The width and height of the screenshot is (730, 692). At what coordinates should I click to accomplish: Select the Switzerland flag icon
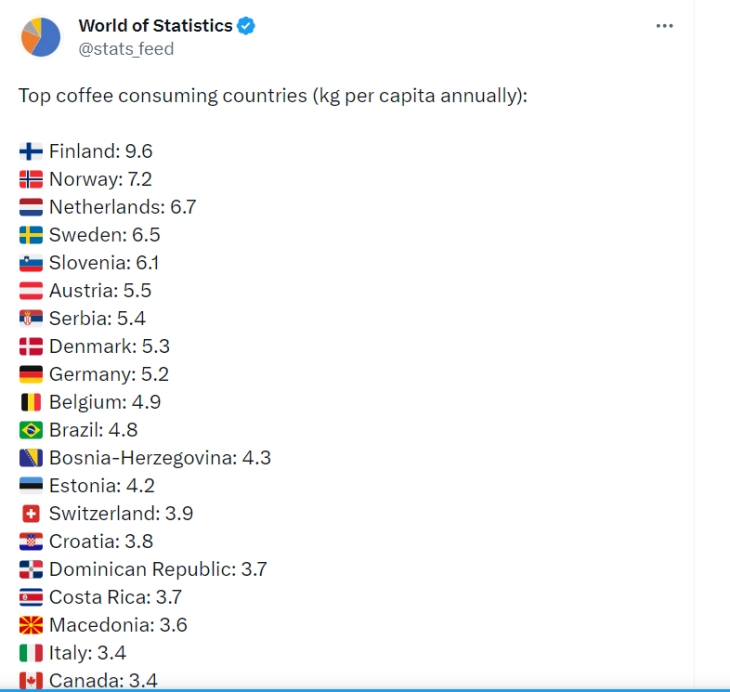point(31,514)
